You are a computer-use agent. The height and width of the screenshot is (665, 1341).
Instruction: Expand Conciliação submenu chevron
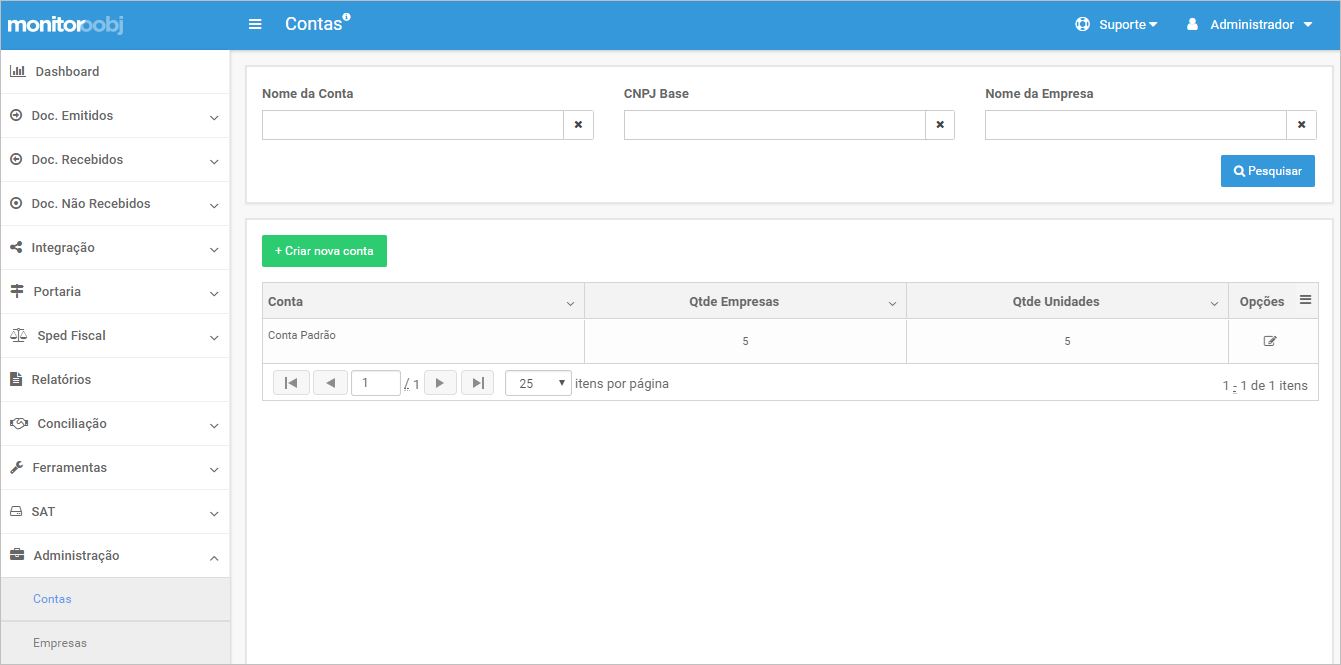tap(214, 426)
